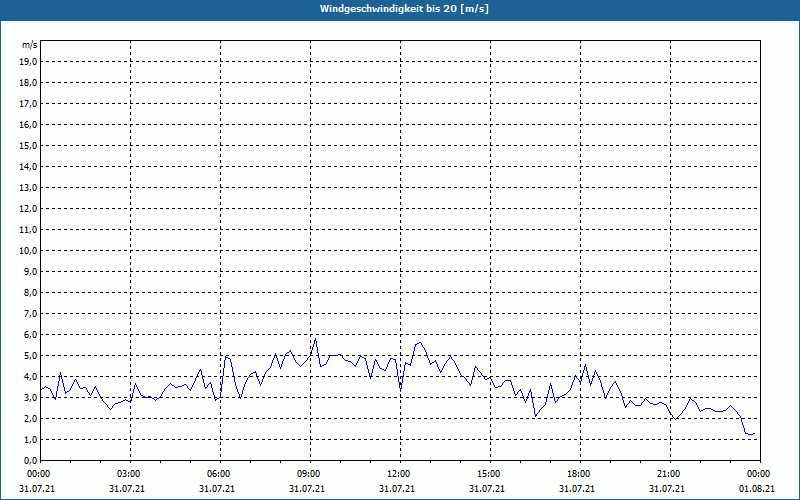Click the 18,0 y-axis label

28,83
